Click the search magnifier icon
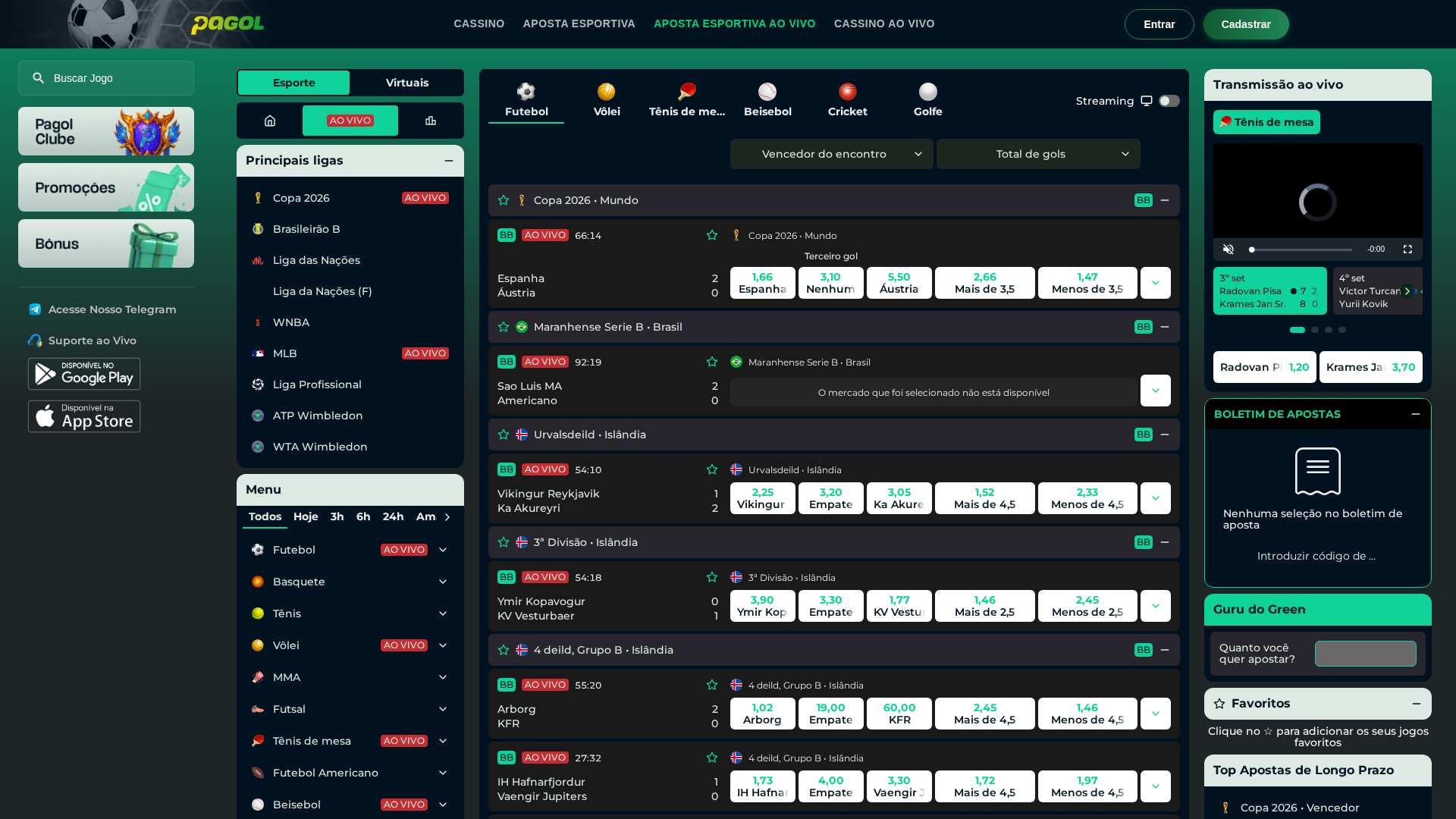This screenshot has height=819, width=1456. click(38, 78)
